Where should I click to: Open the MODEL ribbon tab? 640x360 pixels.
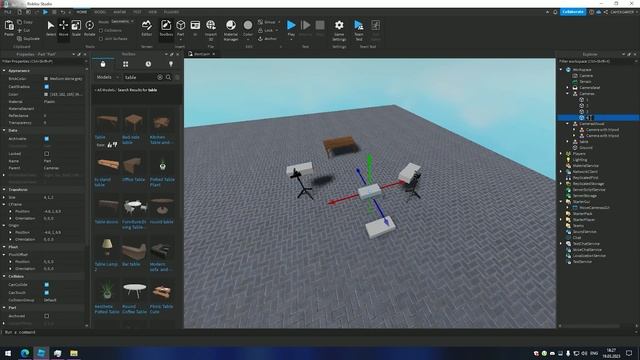pos(100,12)
